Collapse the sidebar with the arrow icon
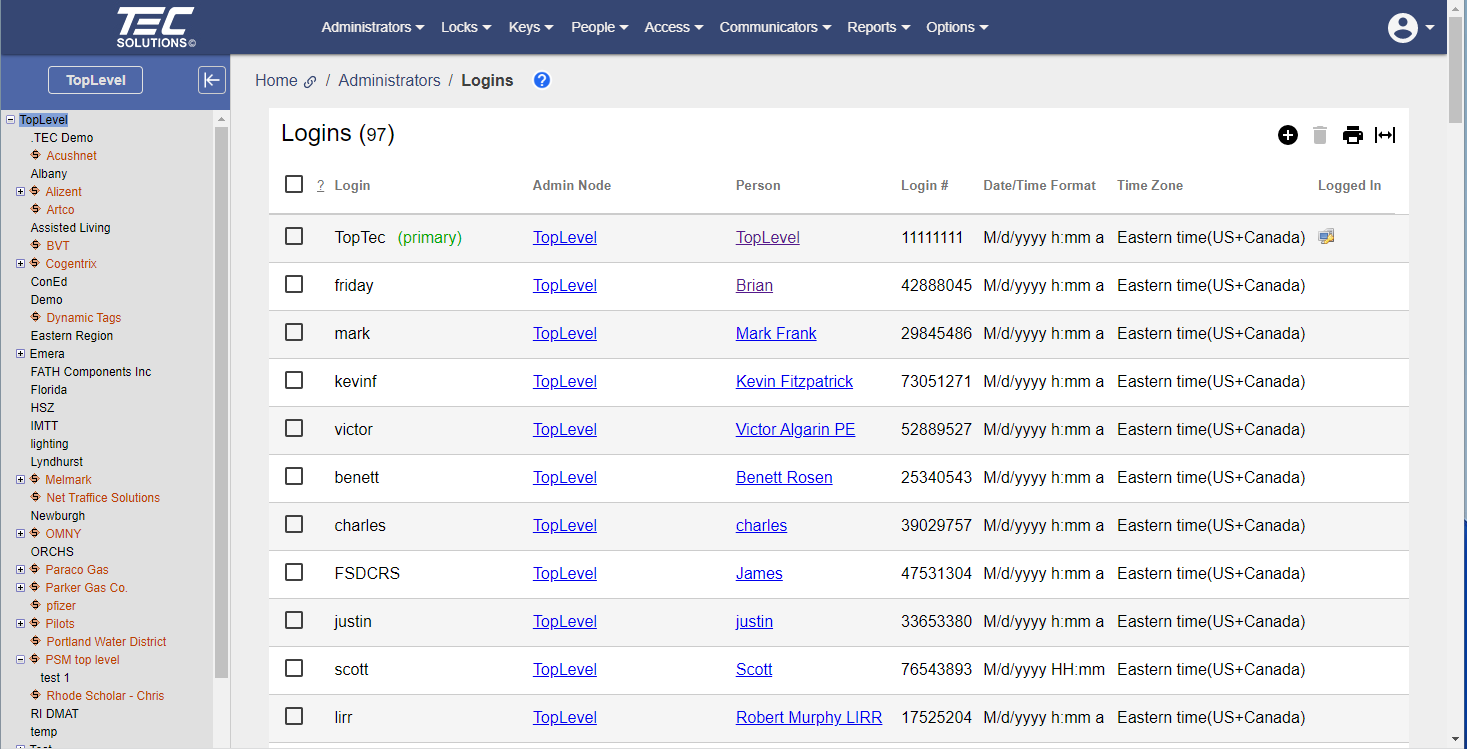 [212, 80]
